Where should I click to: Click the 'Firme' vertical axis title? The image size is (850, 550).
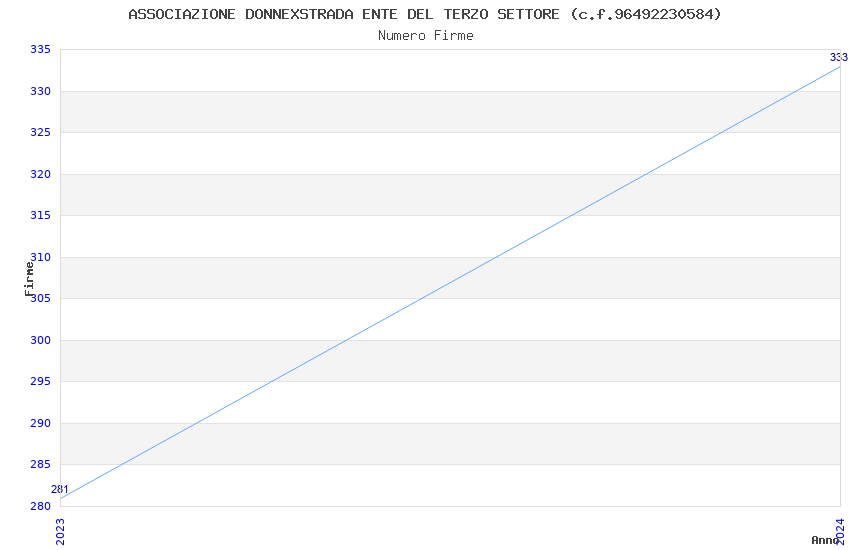click(29, 279)
